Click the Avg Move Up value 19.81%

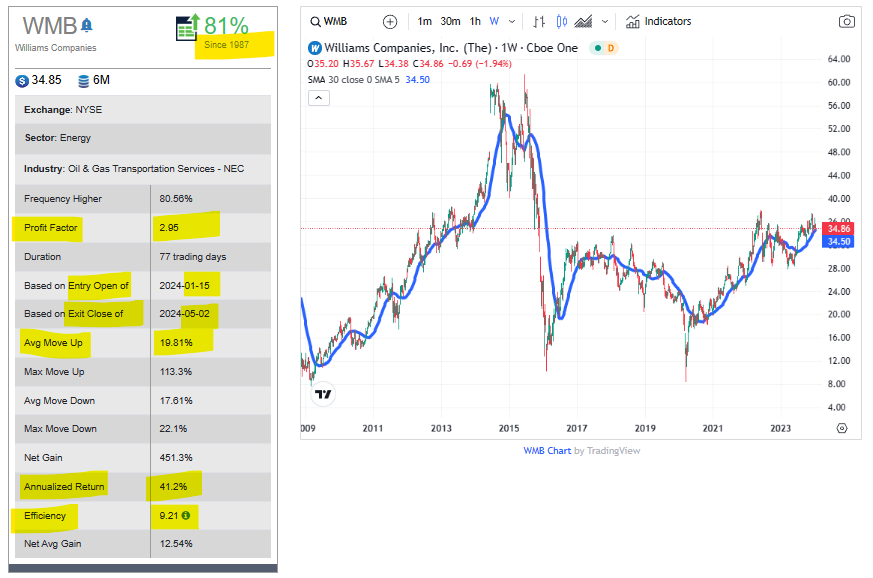click(176, 342)
